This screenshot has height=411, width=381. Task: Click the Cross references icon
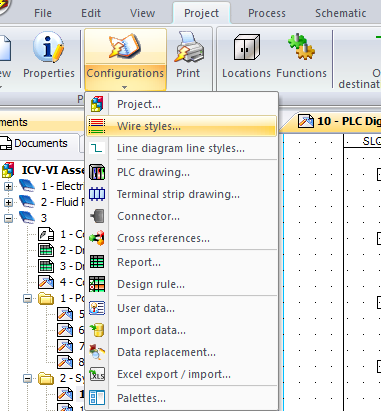(x=97, y=238)
